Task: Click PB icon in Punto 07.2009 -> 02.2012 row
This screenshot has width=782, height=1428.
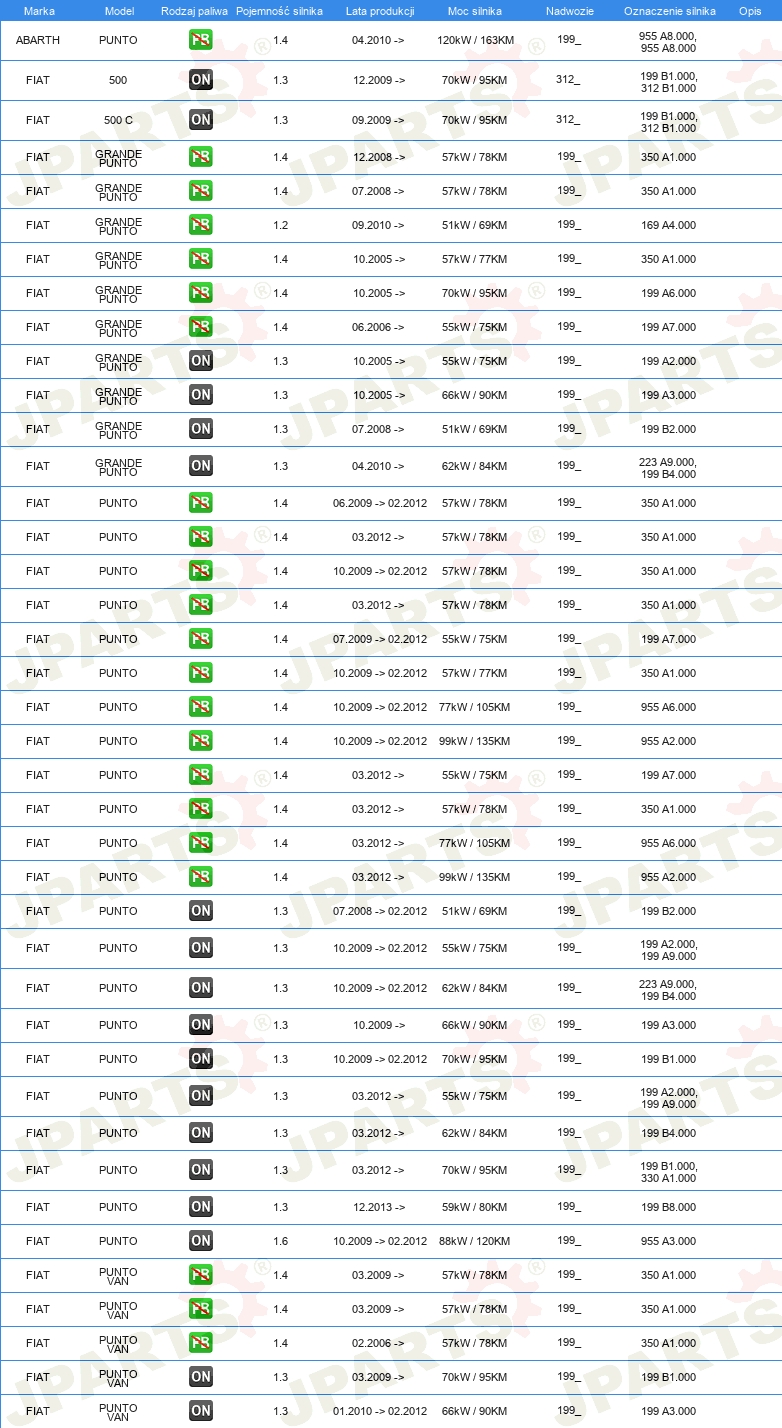Action: point(201,639)
